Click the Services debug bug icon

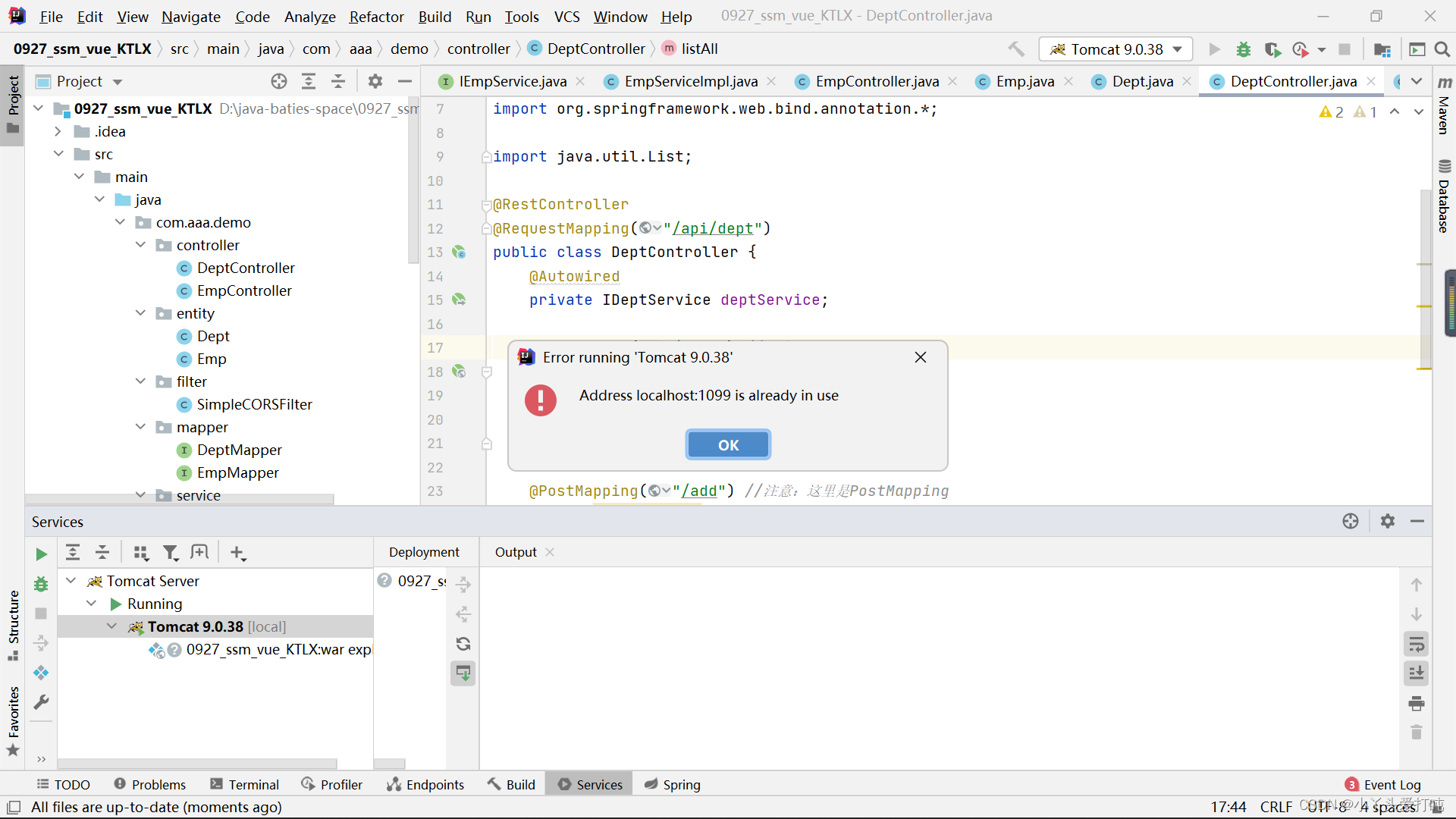pyautogui.click(x=41, y=584)
